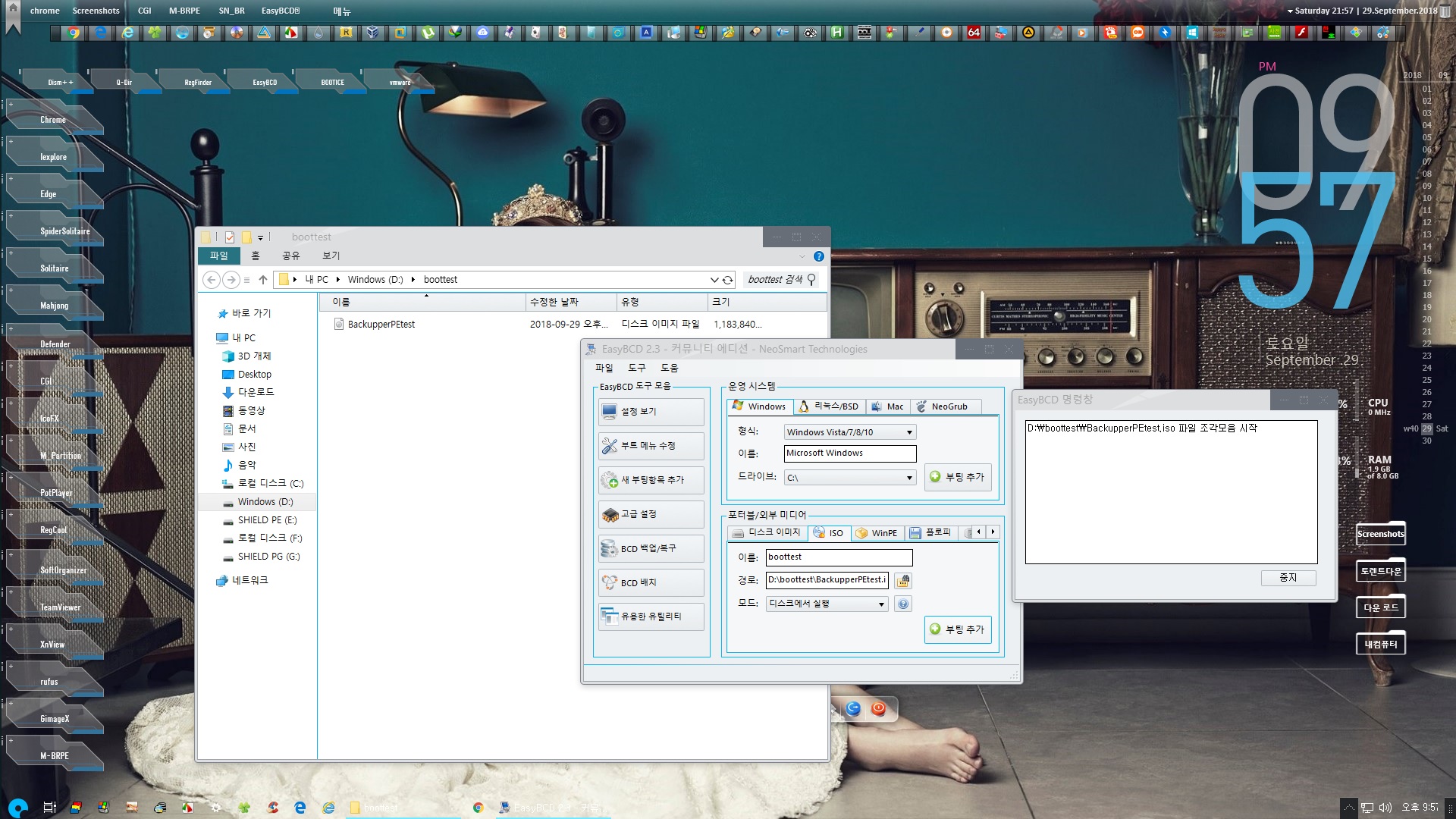Screen dimensions: 1456x819
Task: Open Chrome icon in top dock
Action: [x=73, y=33]
